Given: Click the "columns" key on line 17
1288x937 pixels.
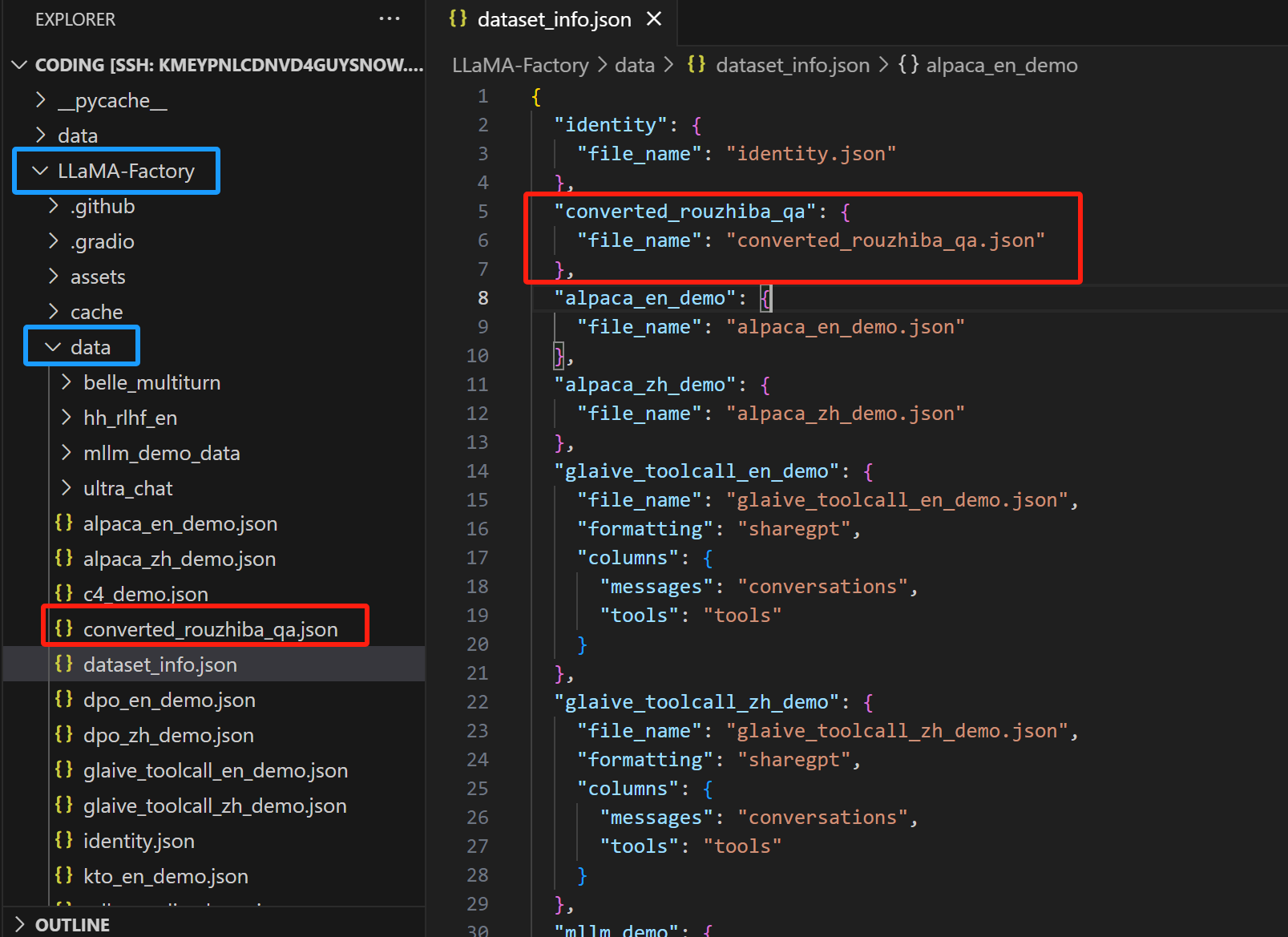Looking at the screenshot, I should 628,558.
